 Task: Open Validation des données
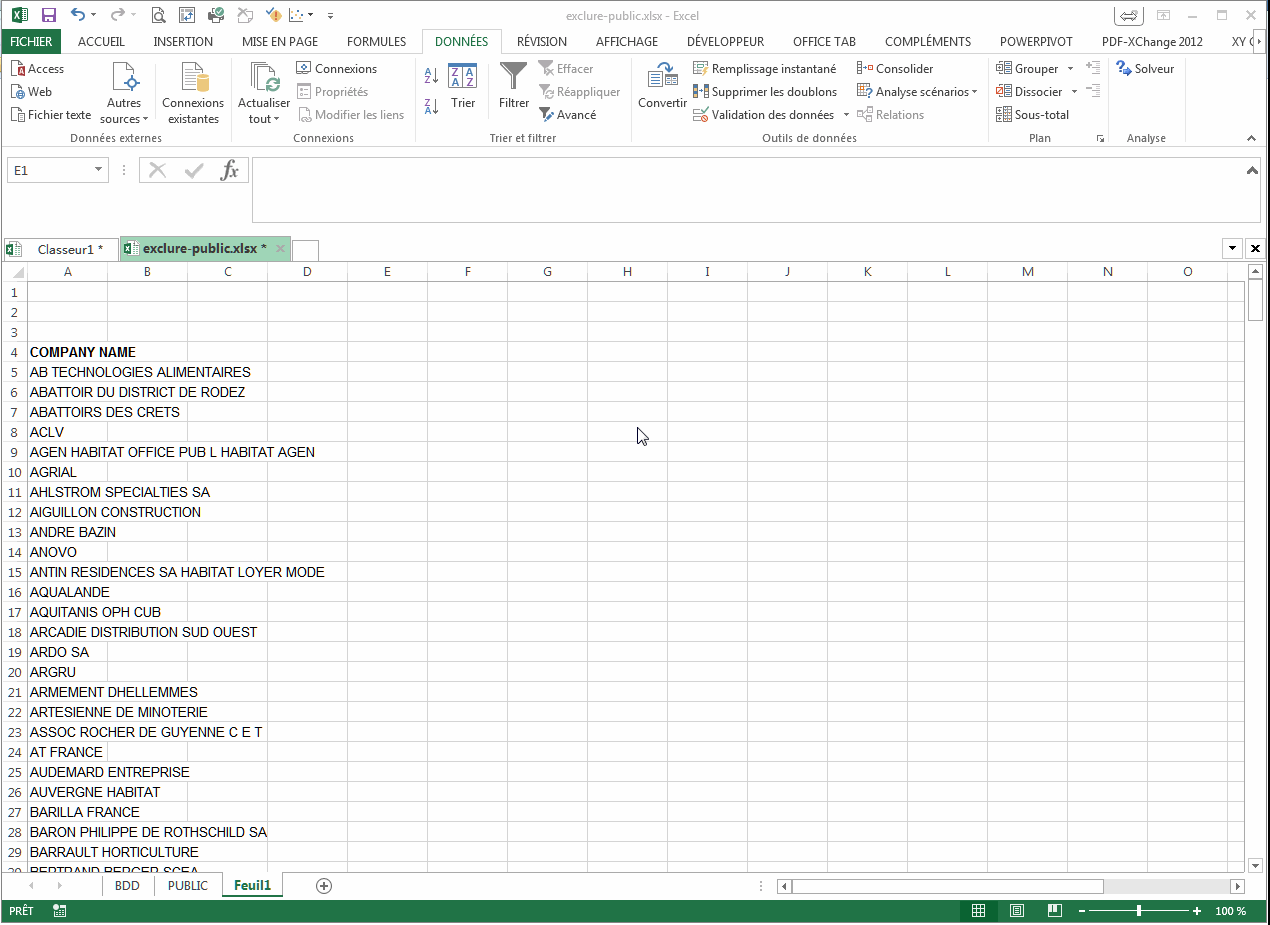coord(764,115)
